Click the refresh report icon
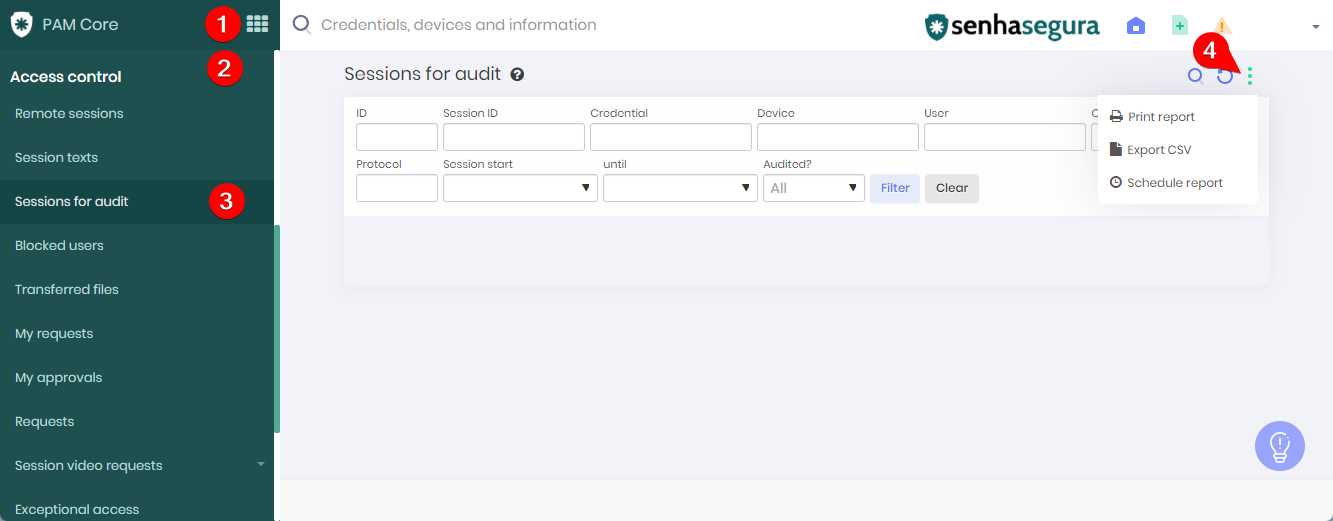Viewport: 1333px width, 521px height. point(1224,76)
